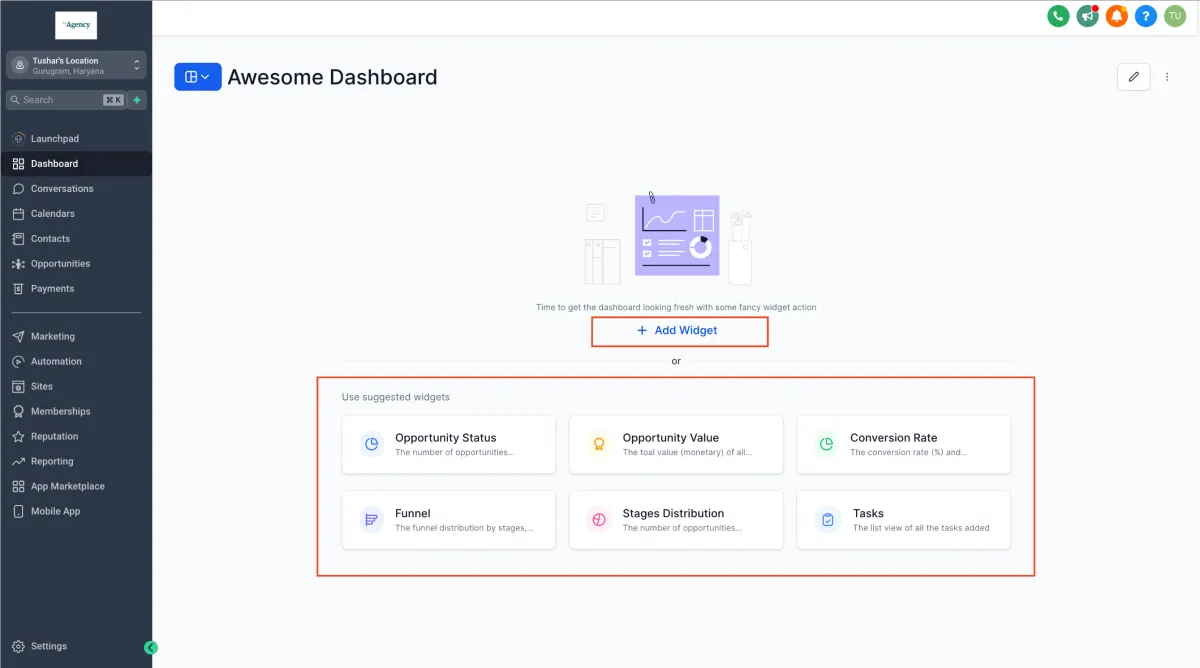Click the green lightning quick actions icon

coord(137,100)
